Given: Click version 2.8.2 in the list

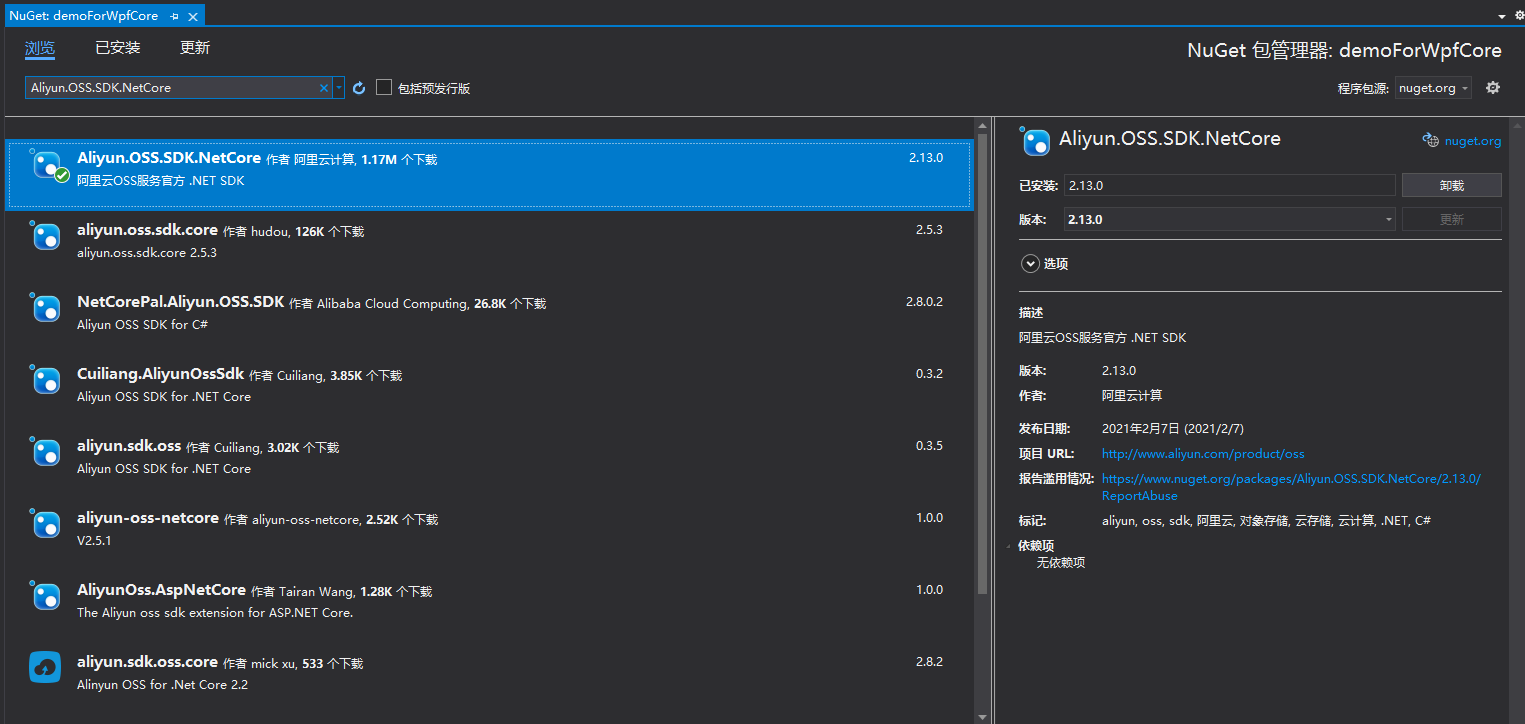Looking at the screenshot, I should (929, 662).
